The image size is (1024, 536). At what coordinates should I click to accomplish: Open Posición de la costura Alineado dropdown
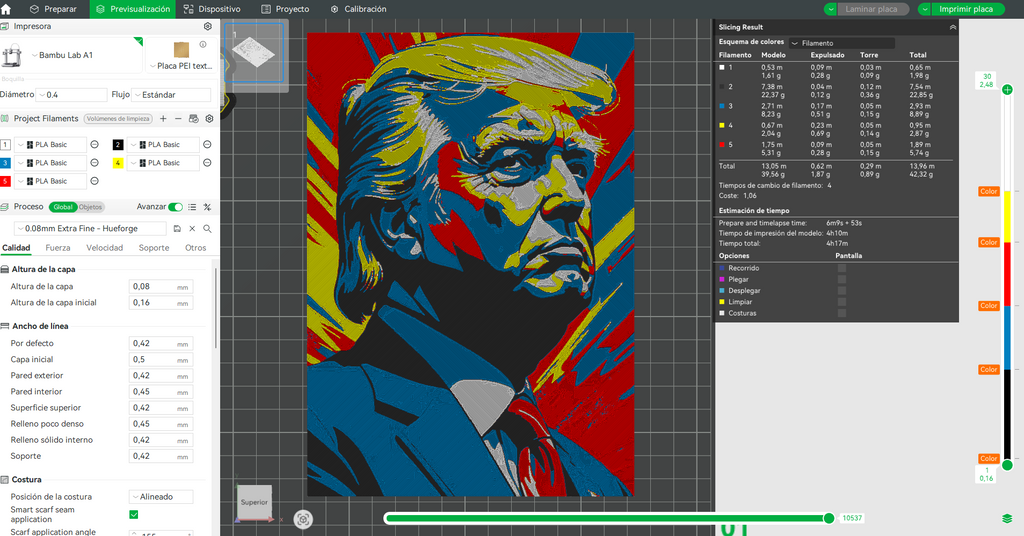(161, 497)
